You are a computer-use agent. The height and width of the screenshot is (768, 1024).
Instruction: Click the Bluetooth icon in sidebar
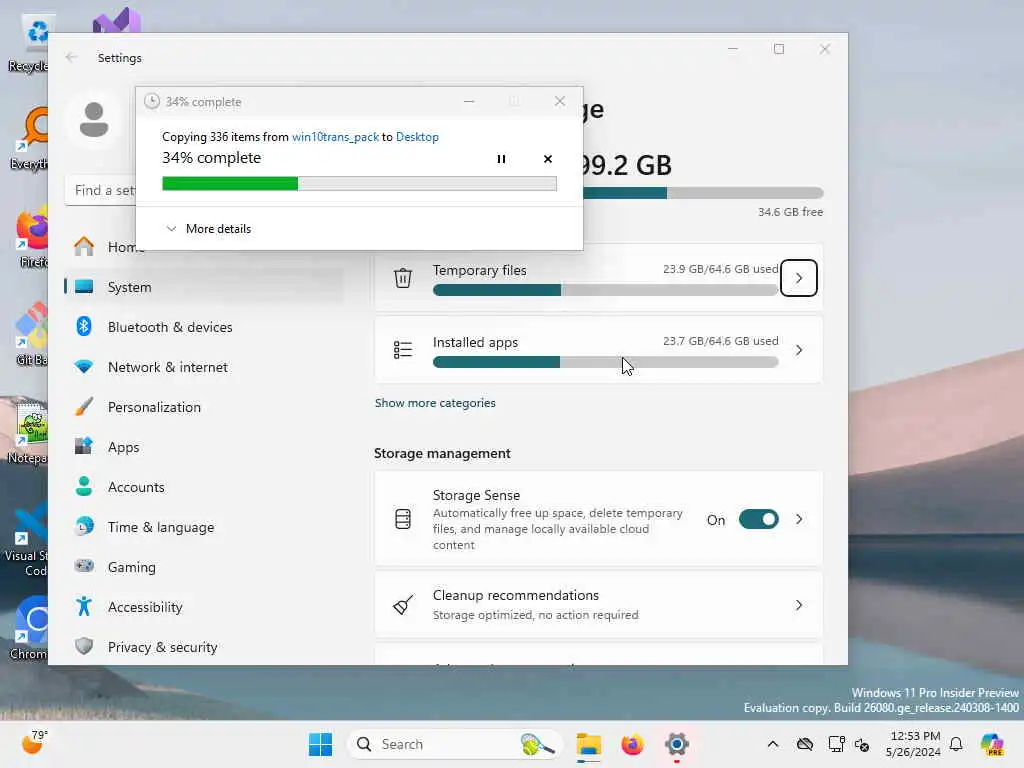coord(84,326)
